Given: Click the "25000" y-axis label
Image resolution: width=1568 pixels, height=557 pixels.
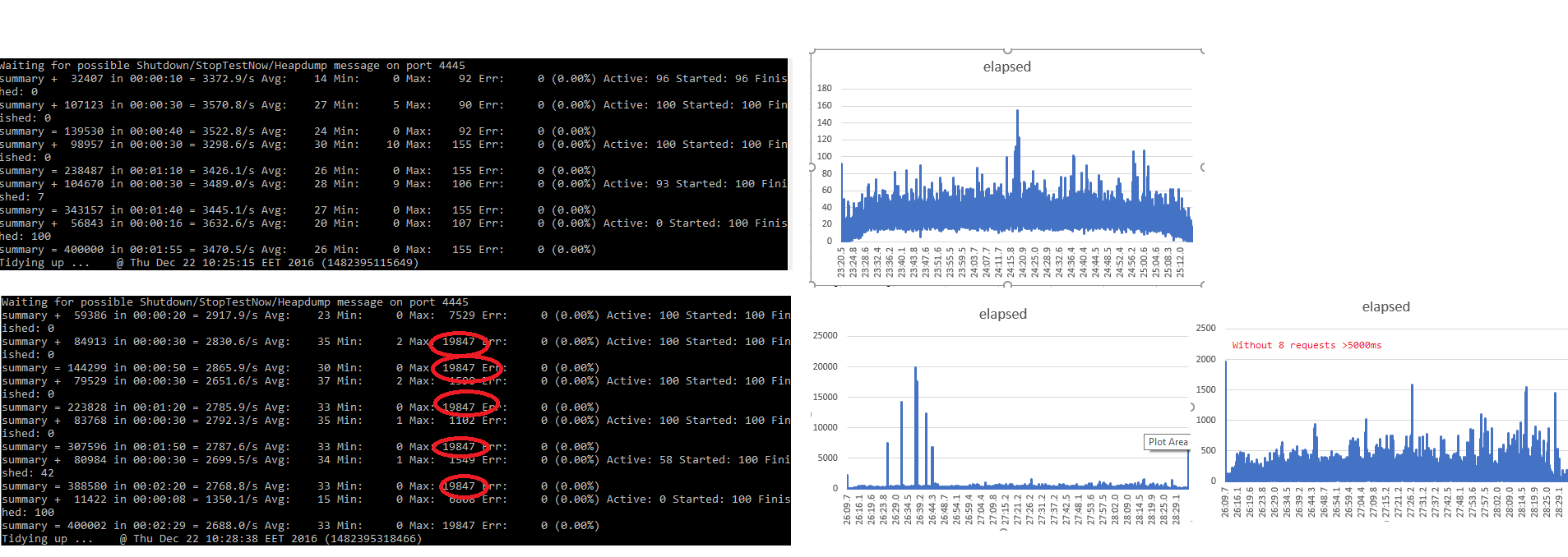Looking at the screenshot, I should [825, 335].
